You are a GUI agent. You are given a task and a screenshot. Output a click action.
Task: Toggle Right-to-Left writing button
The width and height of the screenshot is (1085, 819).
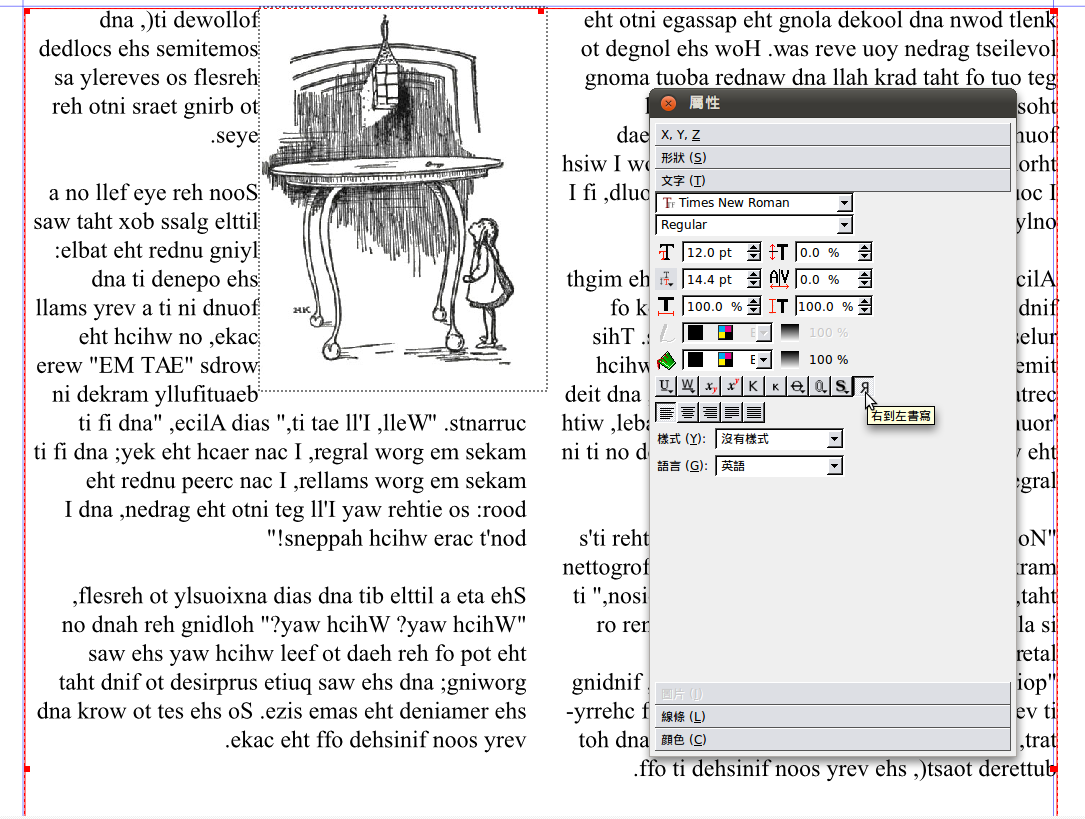tap(864, 386)
